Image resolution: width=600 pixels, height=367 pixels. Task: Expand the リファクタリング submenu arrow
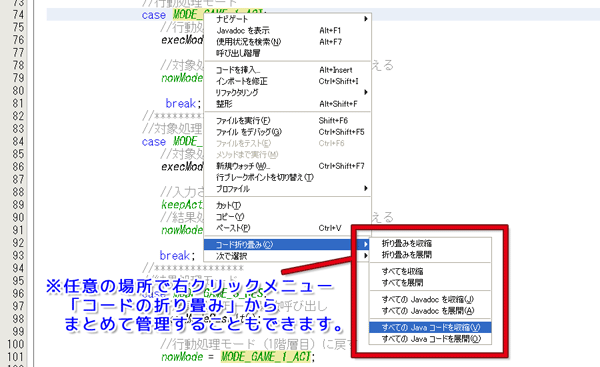[366, 92]
